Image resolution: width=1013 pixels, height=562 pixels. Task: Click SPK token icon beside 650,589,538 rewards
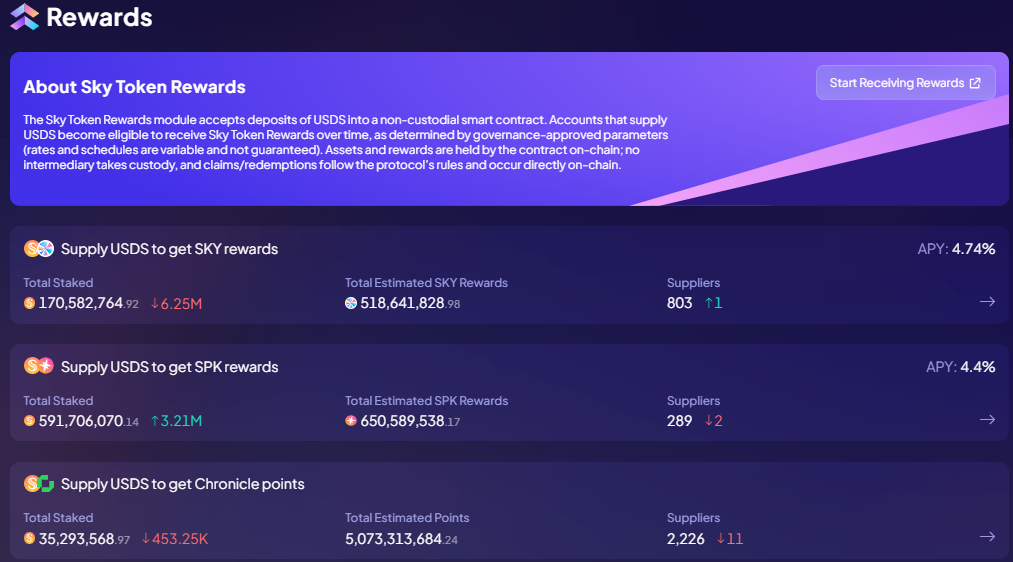351,421
